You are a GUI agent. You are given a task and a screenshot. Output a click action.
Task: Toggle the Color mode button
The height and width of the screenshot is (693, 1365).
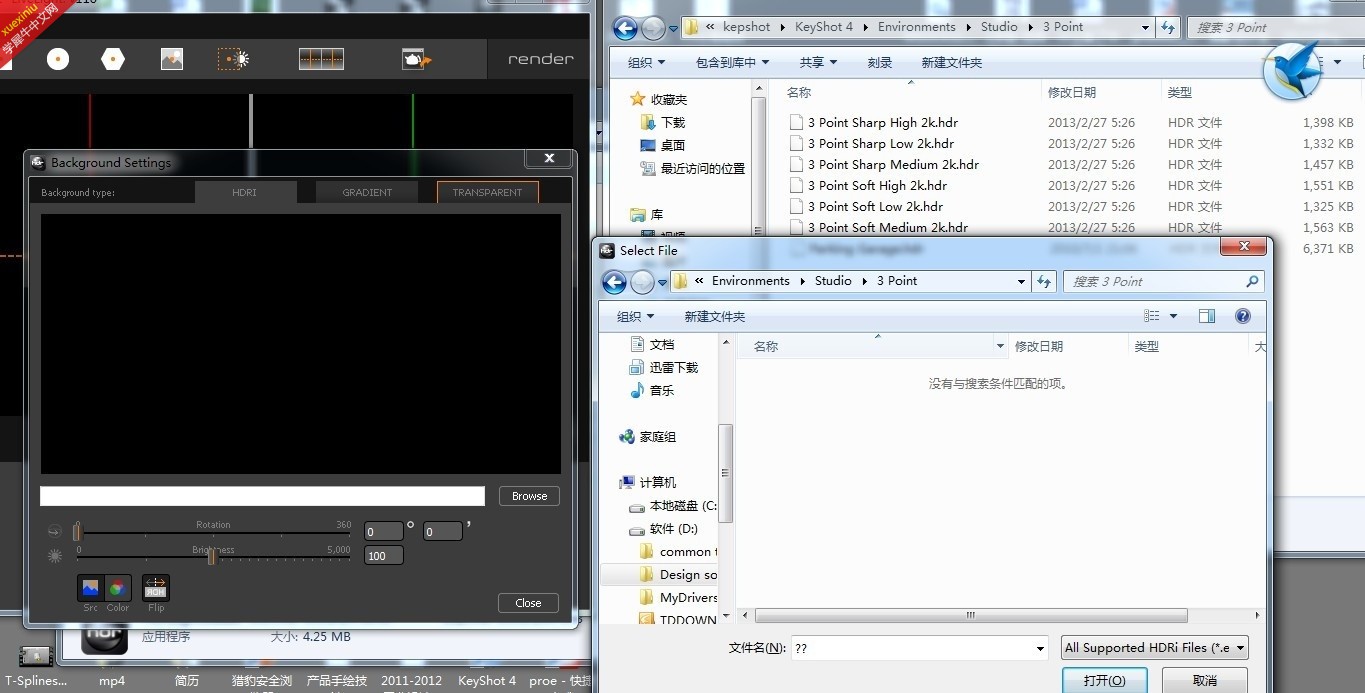tap(117, 588)
